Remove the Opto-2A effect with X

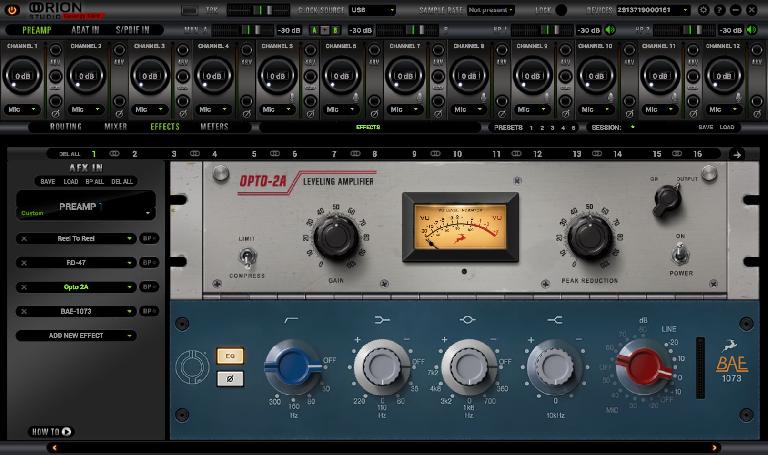coord(24,287)
